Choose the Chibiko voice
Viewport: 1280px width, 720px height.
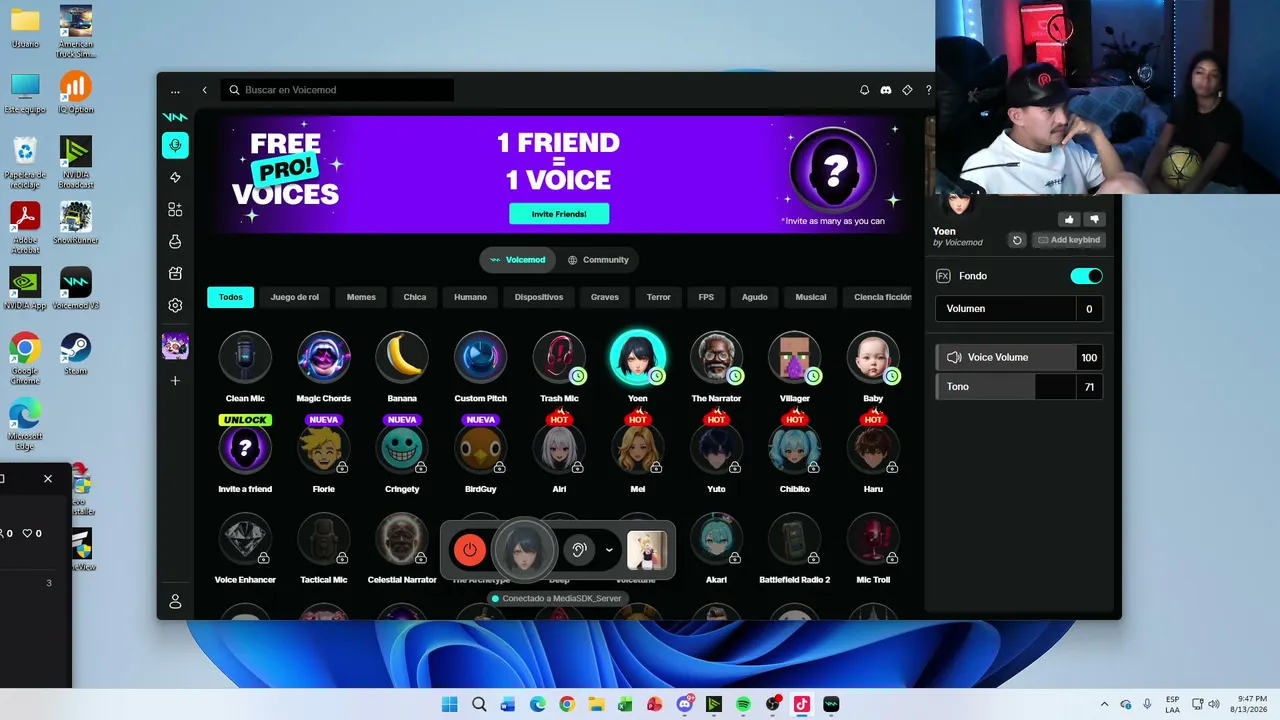795,448
